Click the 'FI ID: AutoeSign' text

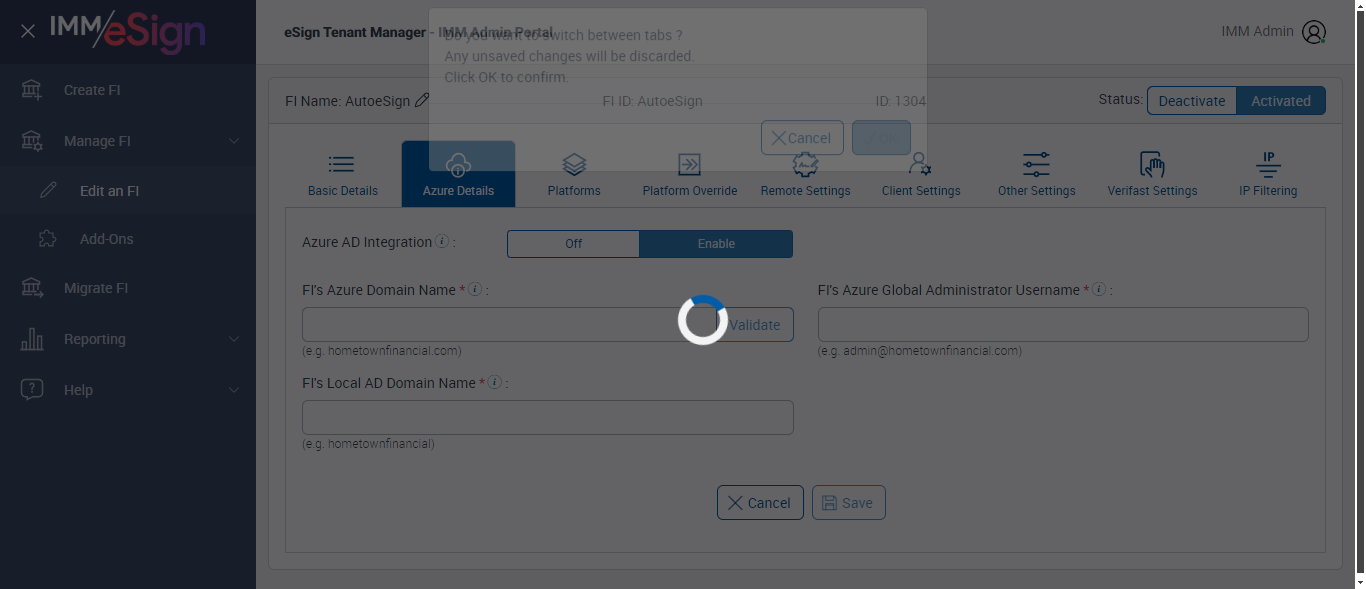(652, 101)
